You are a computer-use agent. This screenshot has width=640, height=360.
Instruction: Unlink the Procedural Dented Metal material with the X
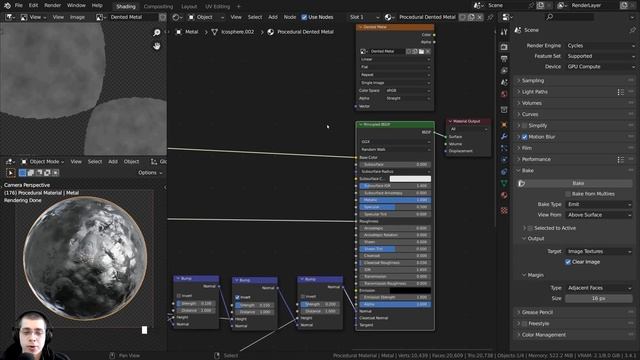480,17
